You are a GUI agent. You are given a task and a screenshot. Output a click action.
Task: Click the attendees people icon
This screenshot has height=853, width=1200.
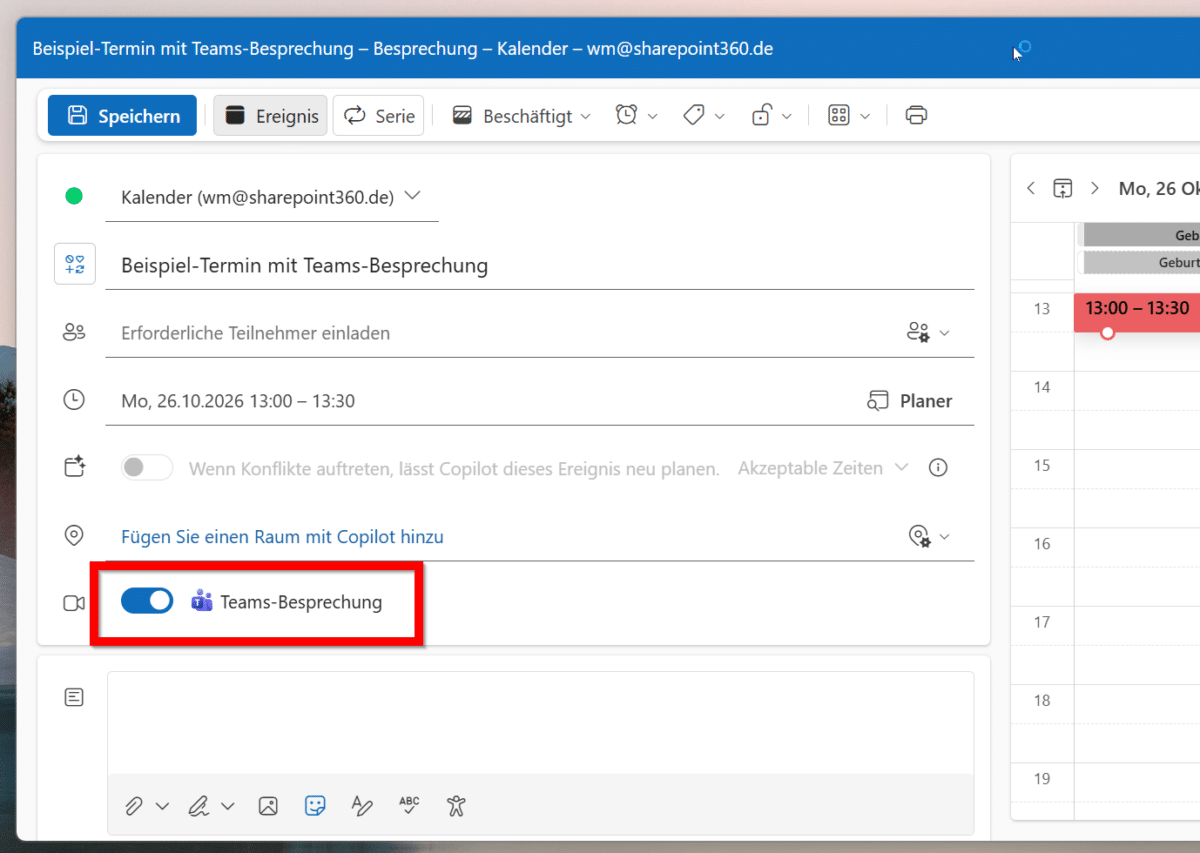(x=74, y=333)
